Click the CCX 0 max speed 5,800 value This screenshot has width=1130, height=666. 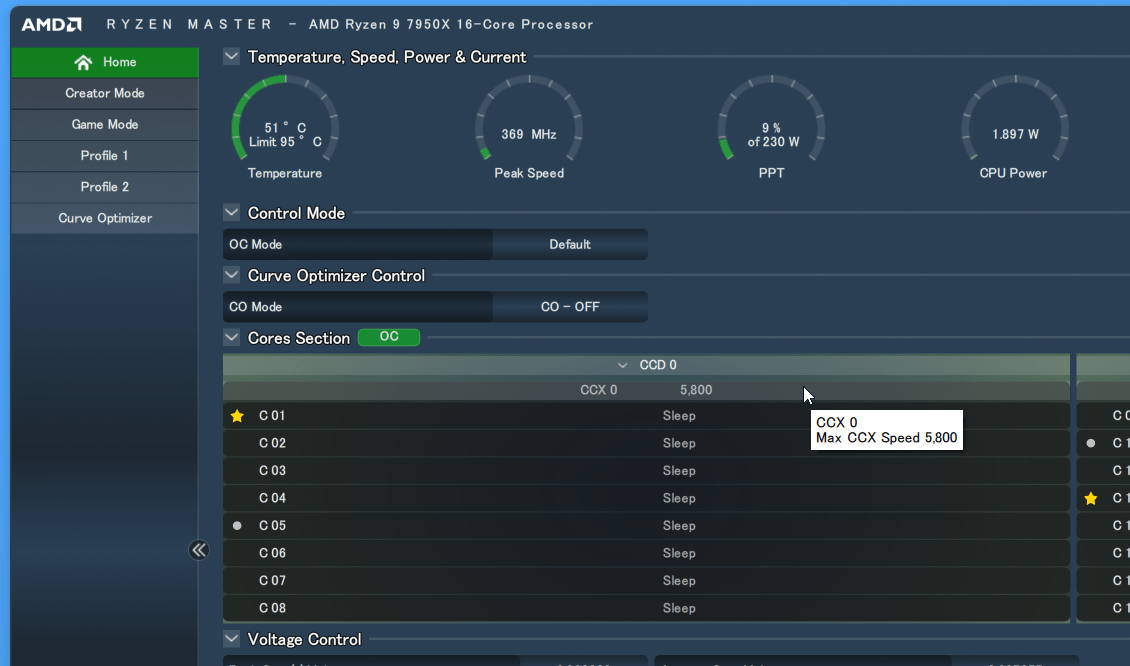tap(696, 390)
